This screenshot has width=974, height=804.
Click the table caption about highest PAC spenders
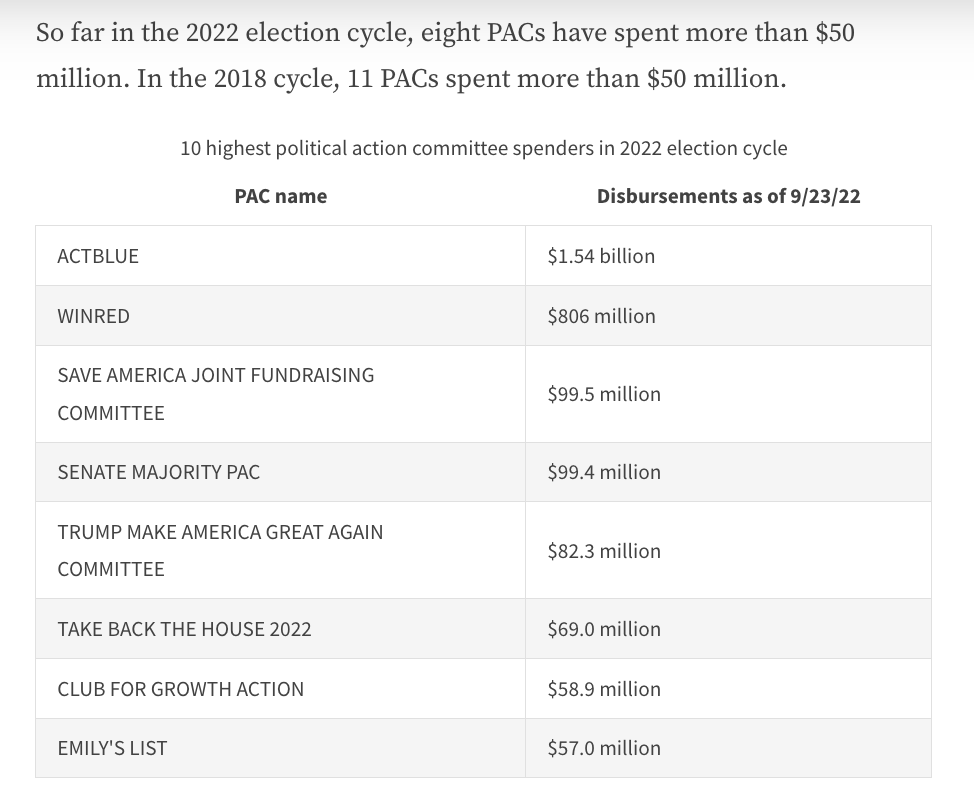[x=484, y=149]
